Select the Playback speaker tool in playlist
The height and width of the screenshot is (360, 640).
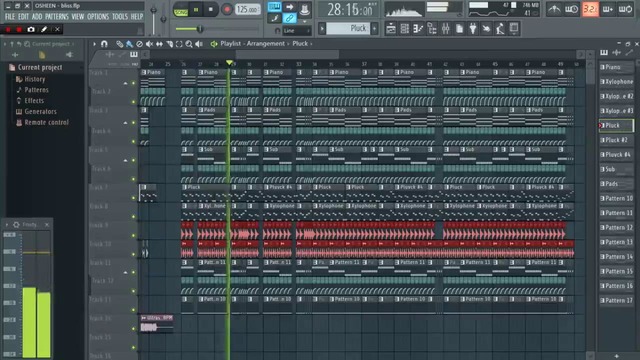coord(199,44)
